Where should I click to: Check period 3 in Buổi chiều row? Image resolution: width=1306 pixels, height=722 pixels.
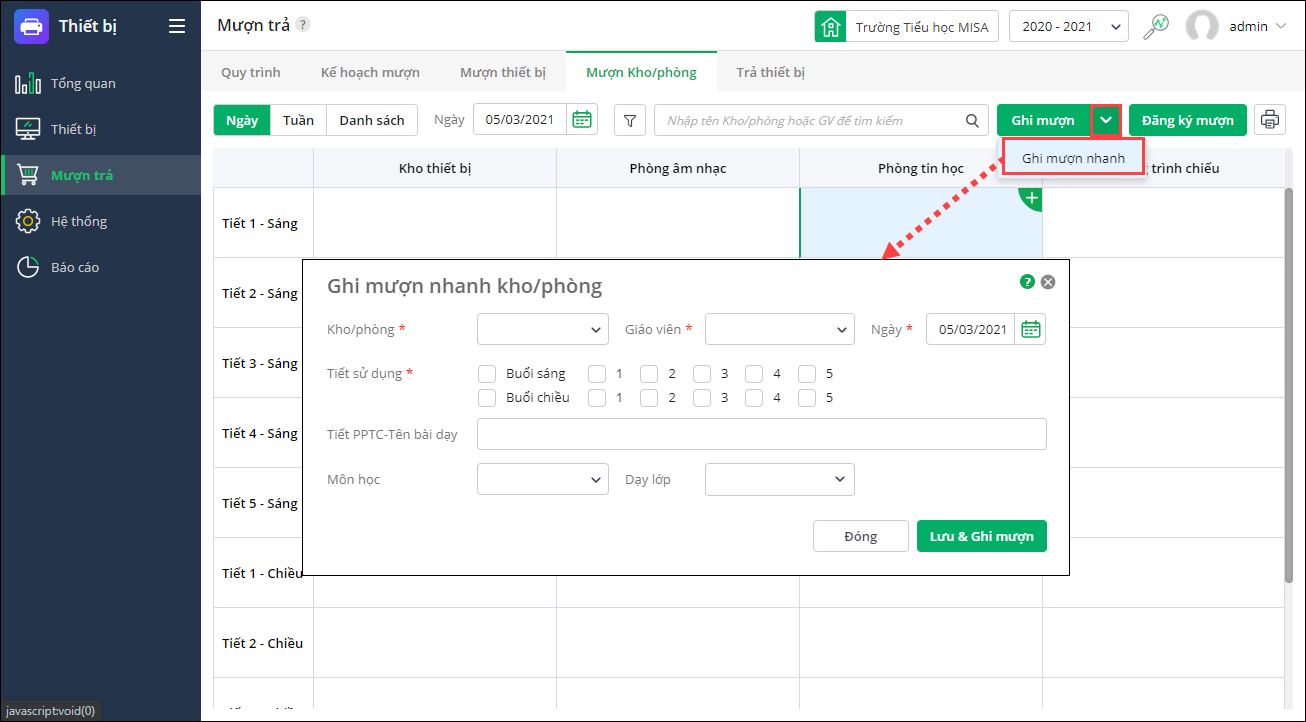pos(702,398)
